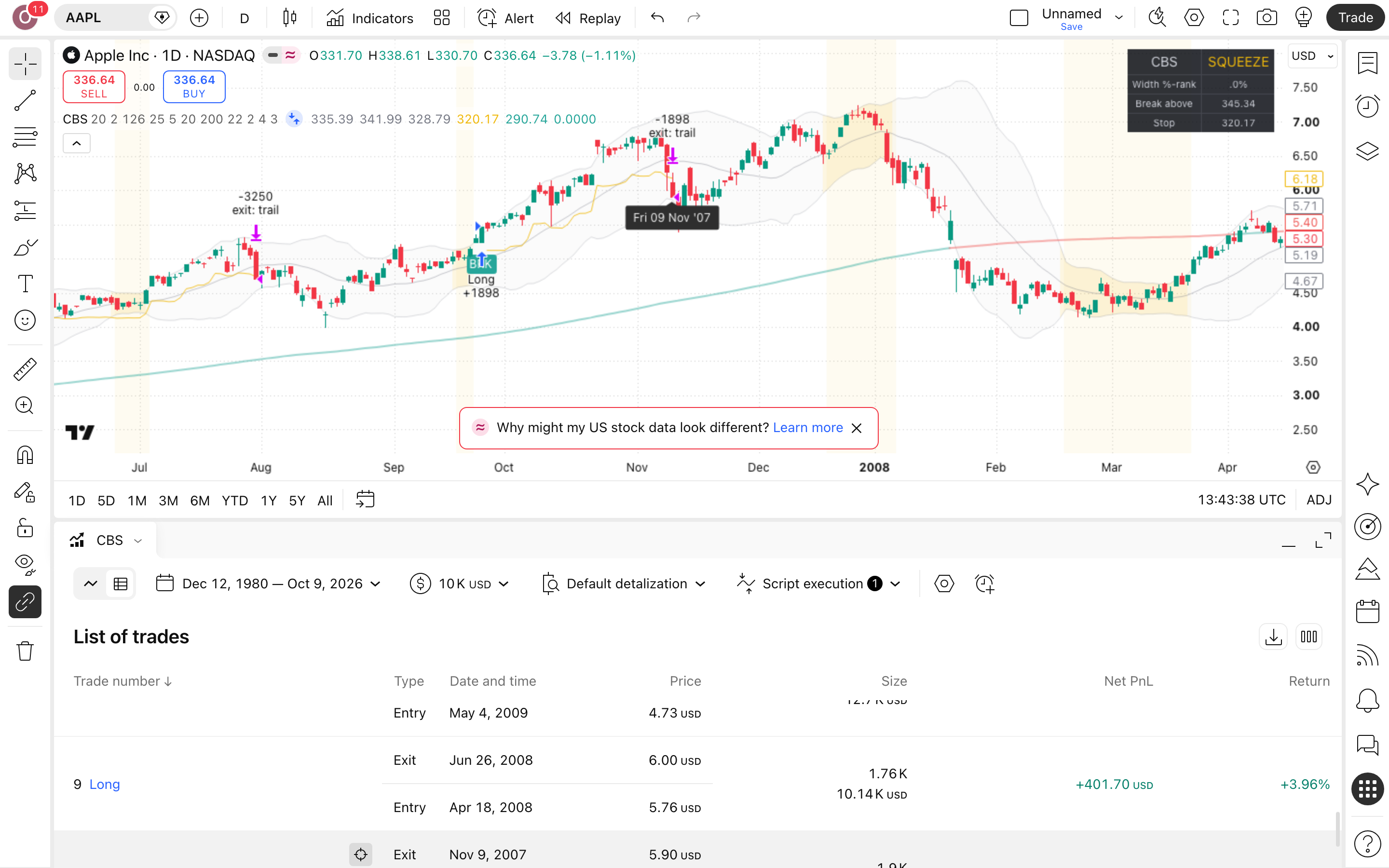Open the emoji icons tool
The width and height of the screenshot is (1389, 868).
point(25,320)
